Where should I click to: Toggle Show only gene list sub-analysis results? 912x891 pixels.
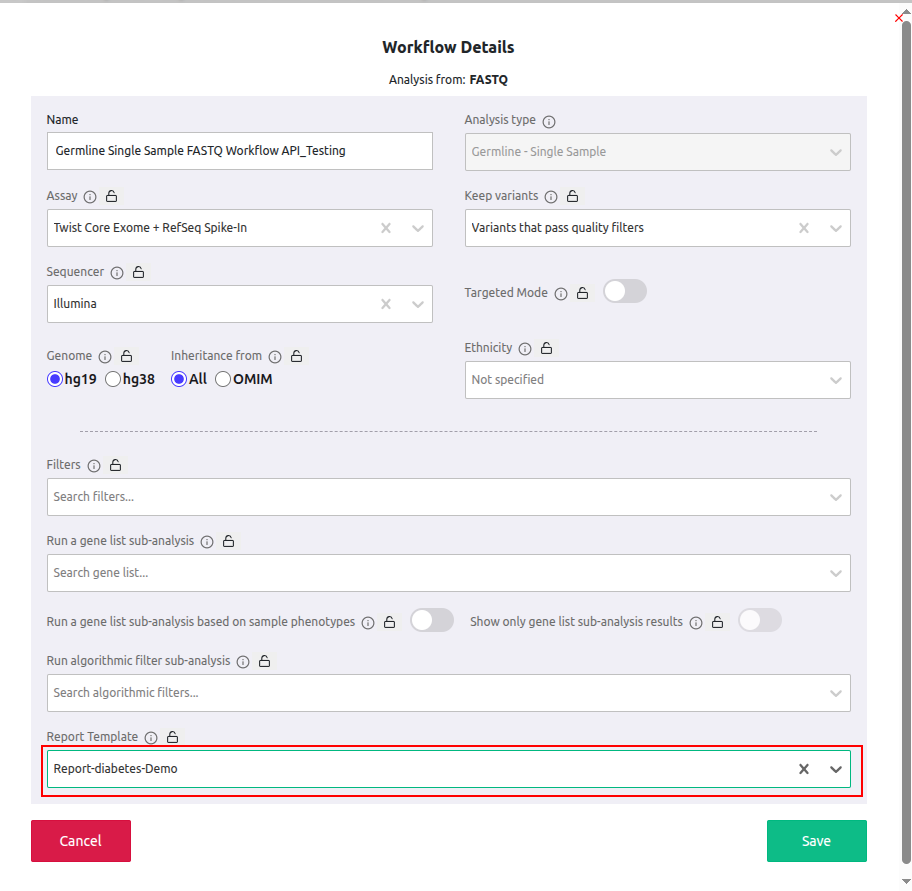(759, 621)
